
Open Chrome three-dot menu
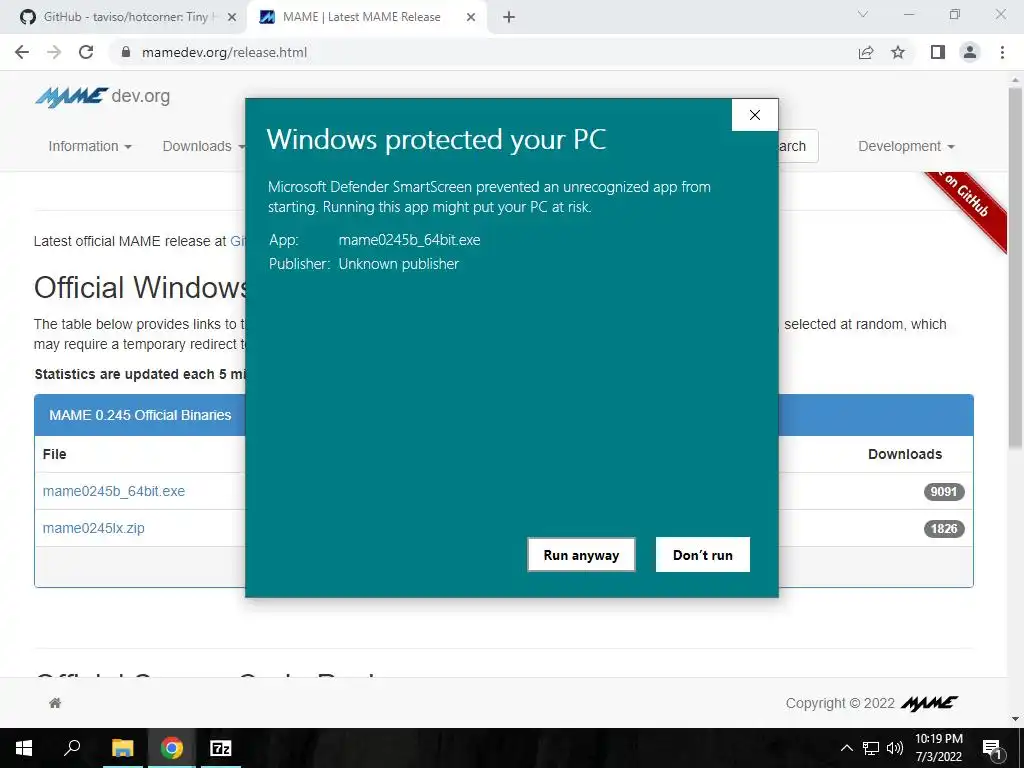pyautogui.click(x=1002, y=52)
